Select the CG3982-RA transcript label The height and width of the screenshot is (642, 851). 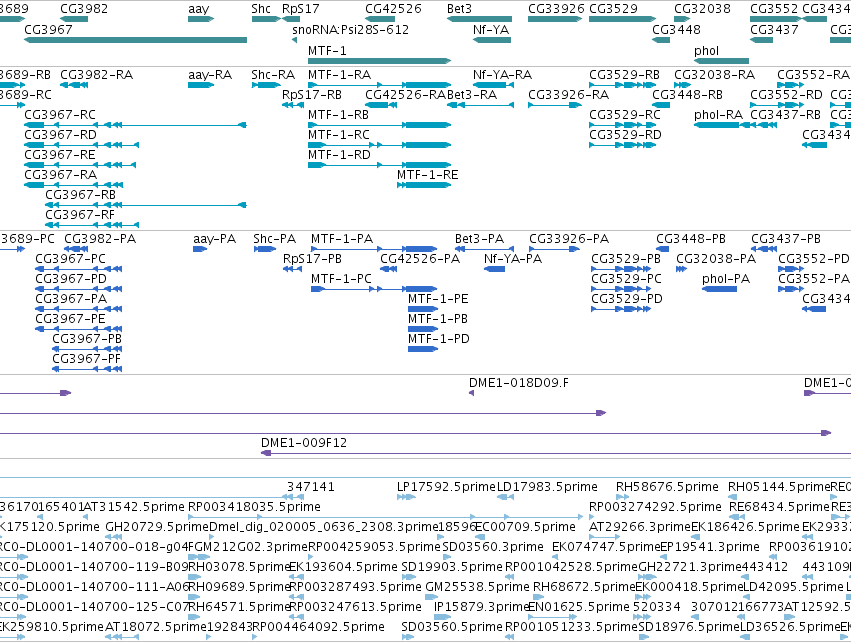97,74
